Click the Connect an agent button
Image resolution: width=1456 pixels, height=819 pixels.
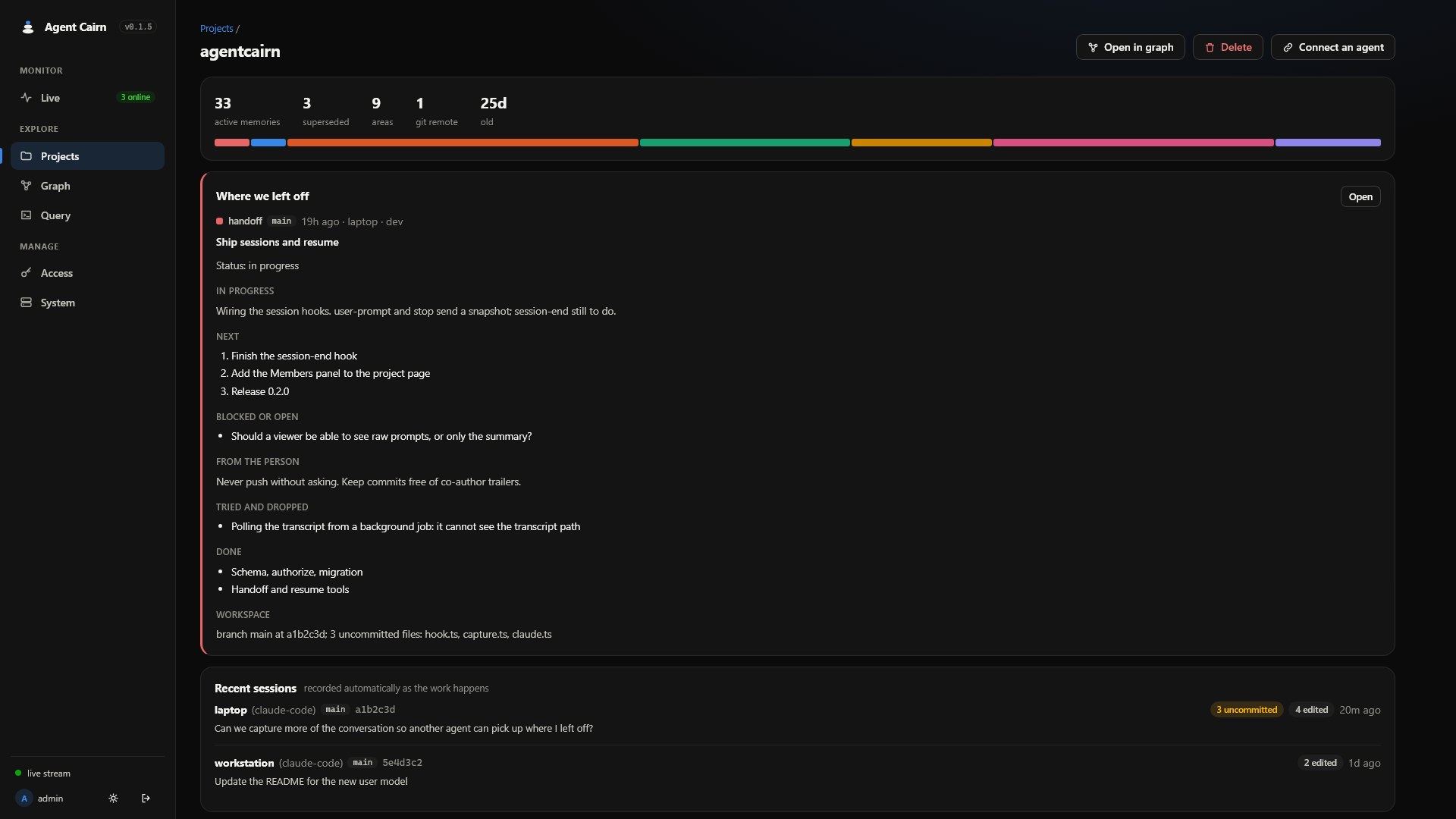[1332, 47]
